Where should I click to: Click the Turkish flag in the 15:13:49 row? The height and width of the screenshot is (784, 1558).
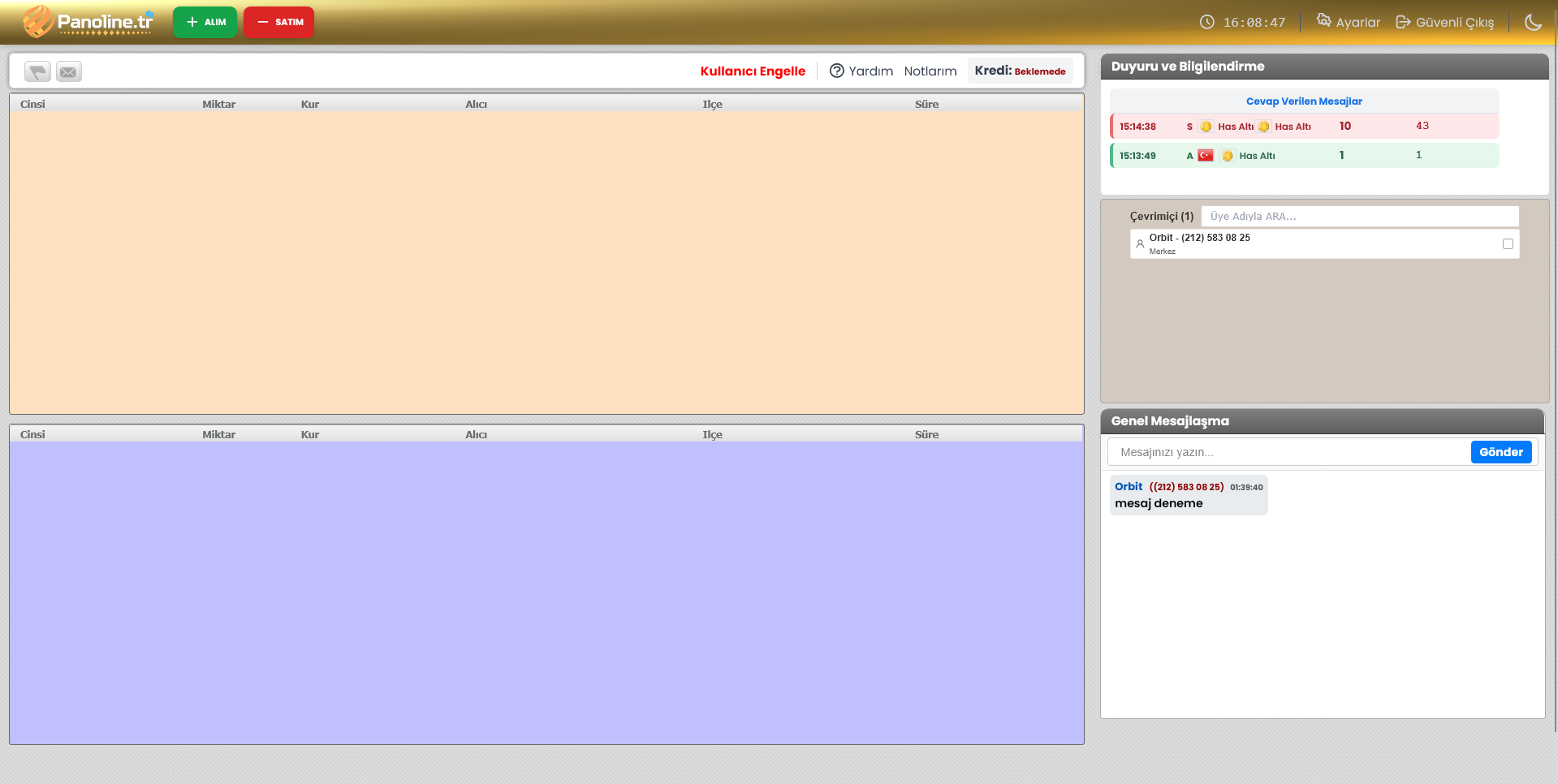pos(1206,156)
